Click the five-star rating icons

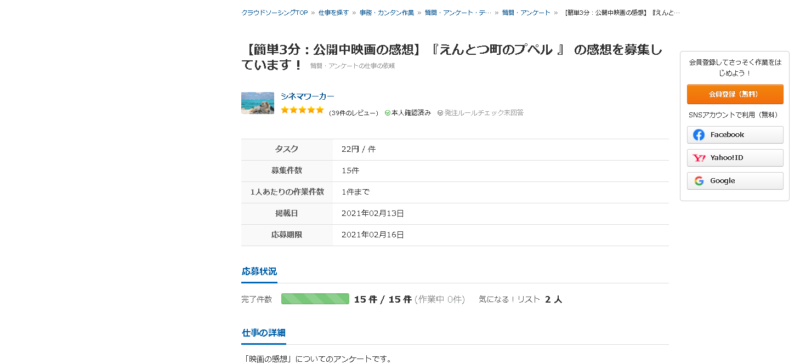[x=302, y=110]
